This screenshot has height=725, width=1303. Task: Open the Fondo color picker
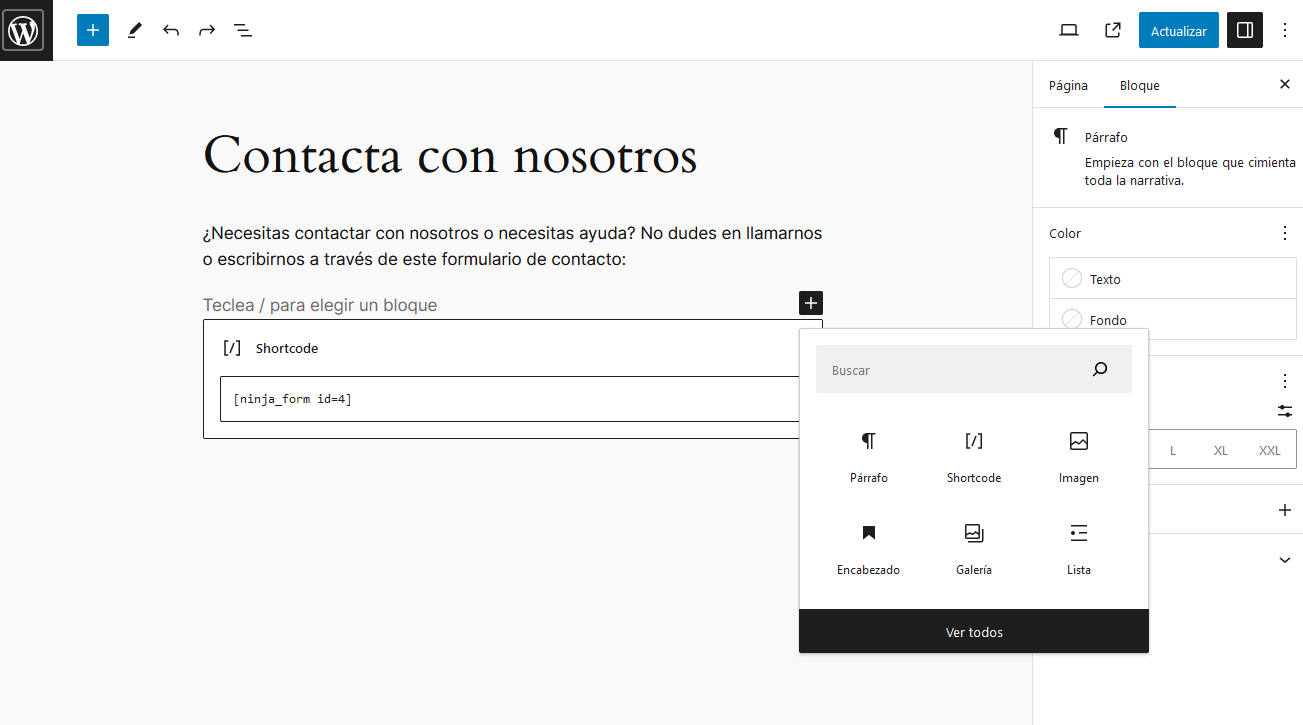(x=1173, y=319)
